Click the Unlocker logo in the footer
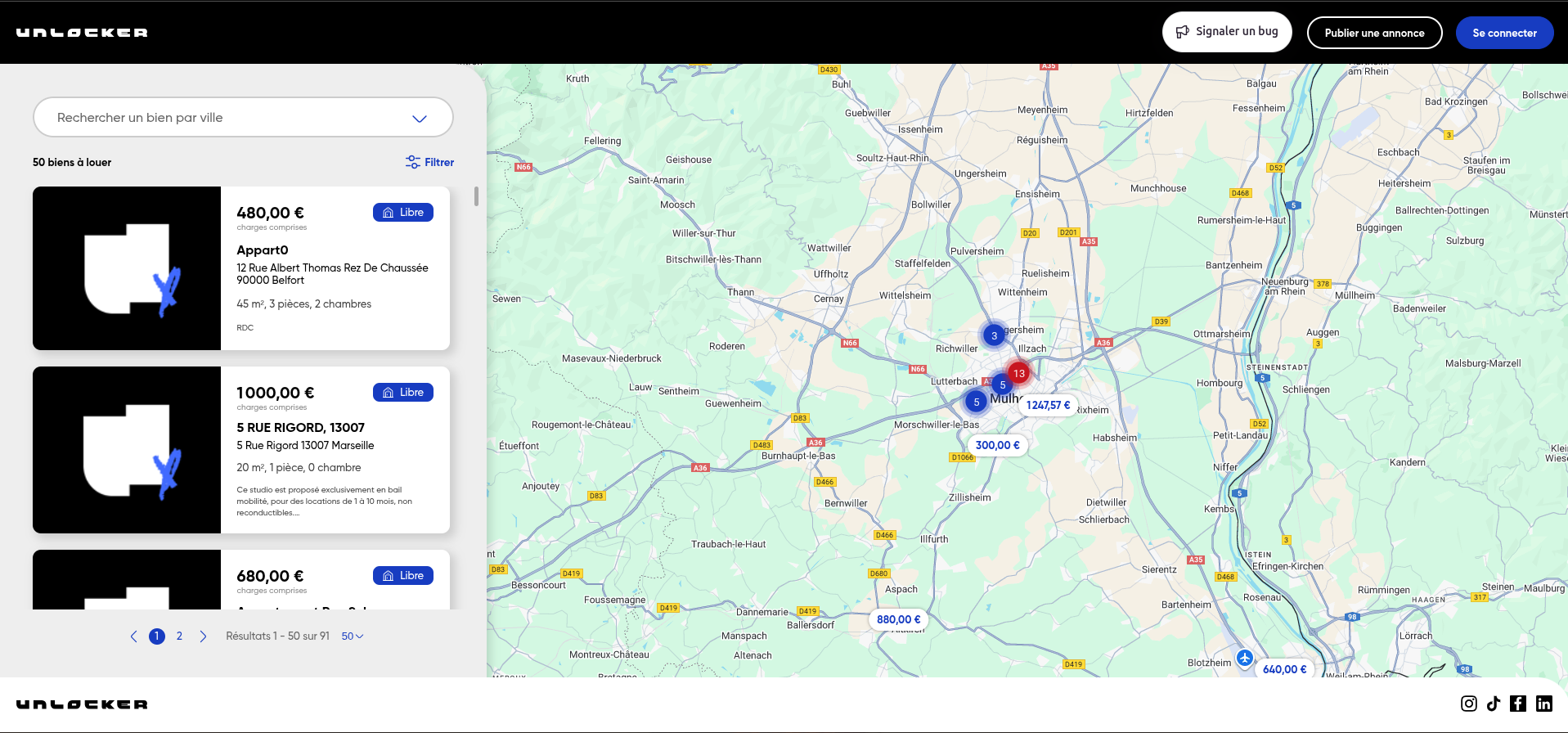Image resolution: width=1568 pixels, height=733 pixels. coord(82,704)
